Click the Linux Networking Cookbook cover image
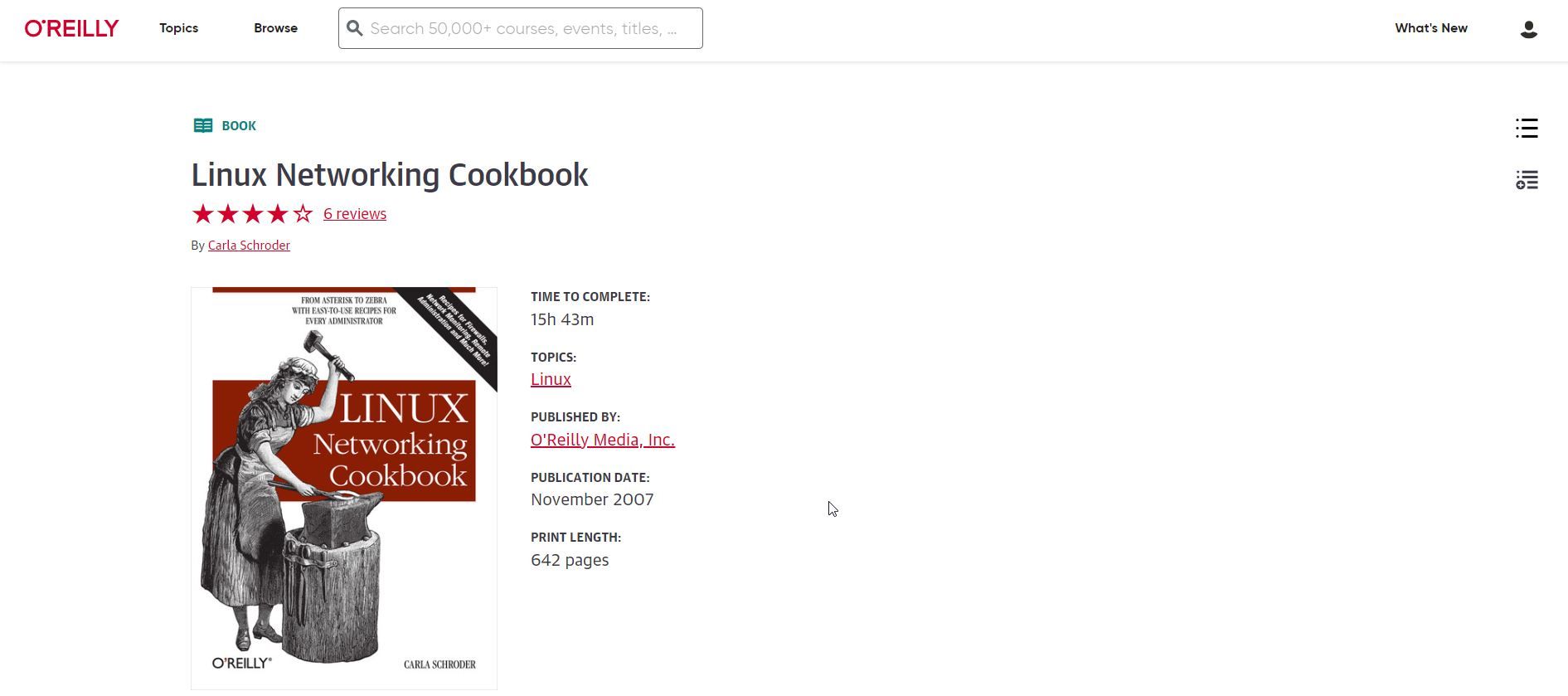 click(344, 489)
